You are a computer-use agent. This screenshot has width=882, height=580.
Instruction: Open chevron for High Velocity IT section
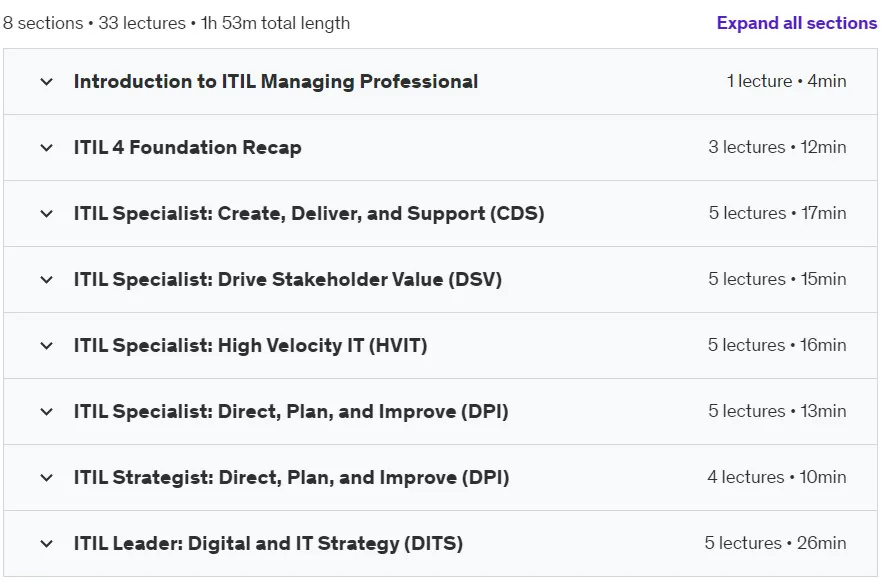click(47, 345)
